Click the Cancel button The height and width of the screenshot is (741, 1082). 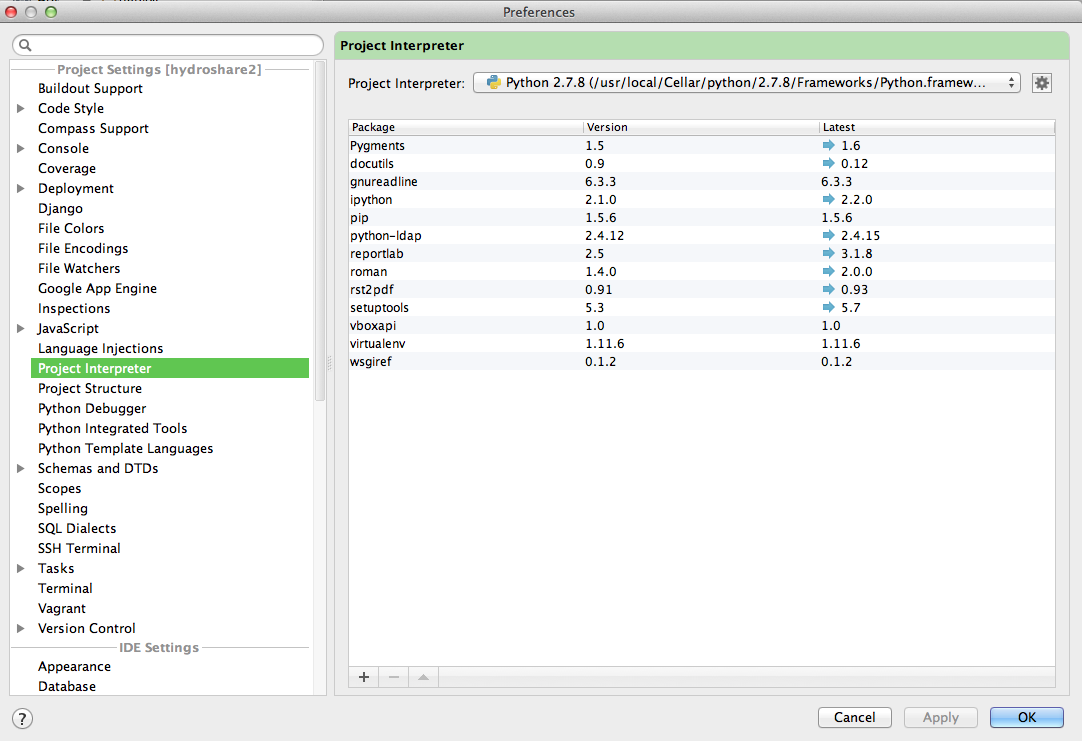[x=854, y=718]
